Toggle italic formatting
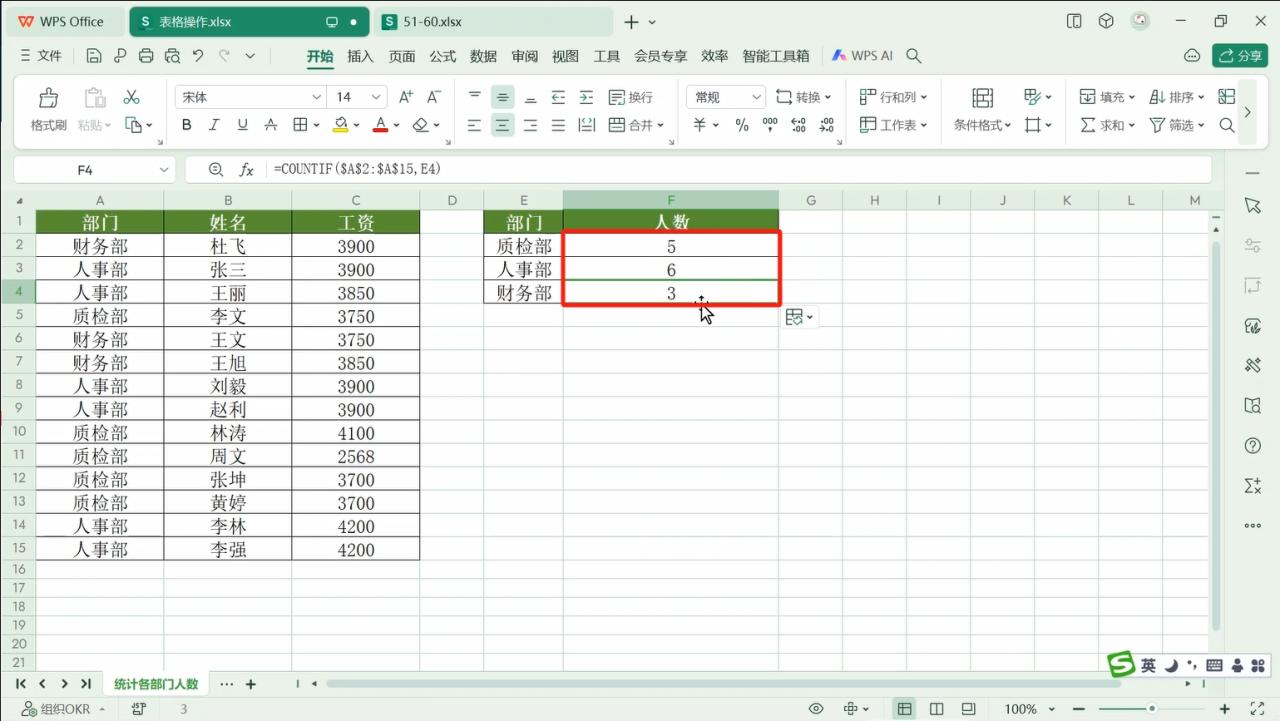Viewport: 1280px width, 721px height. pos(214,125)
